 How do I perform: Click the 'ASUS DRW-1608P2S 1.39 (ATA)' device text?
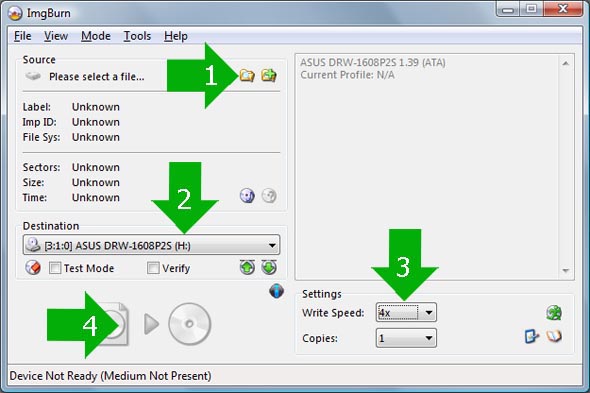tap(373, 62)
